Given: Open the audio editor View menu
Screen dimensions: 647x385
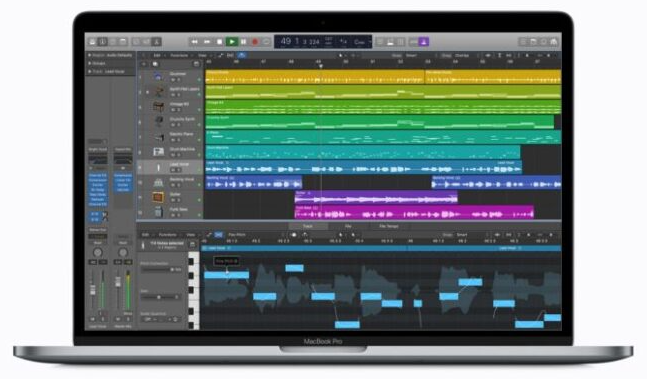Looking at the screenshot, I should click(191, 235).
